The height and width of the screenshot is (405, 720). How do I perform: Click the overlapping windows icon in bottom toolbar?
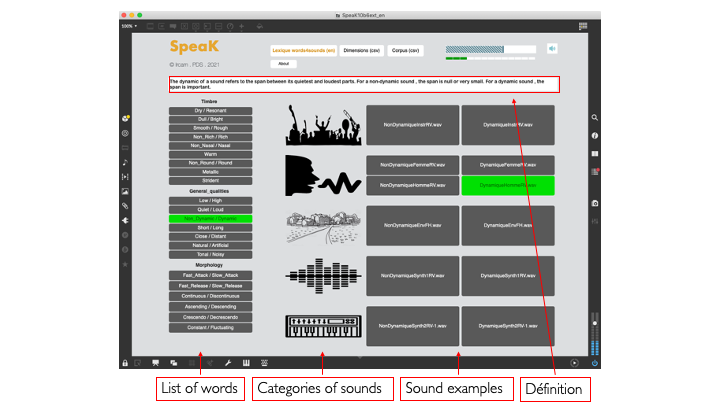point(174,363)
